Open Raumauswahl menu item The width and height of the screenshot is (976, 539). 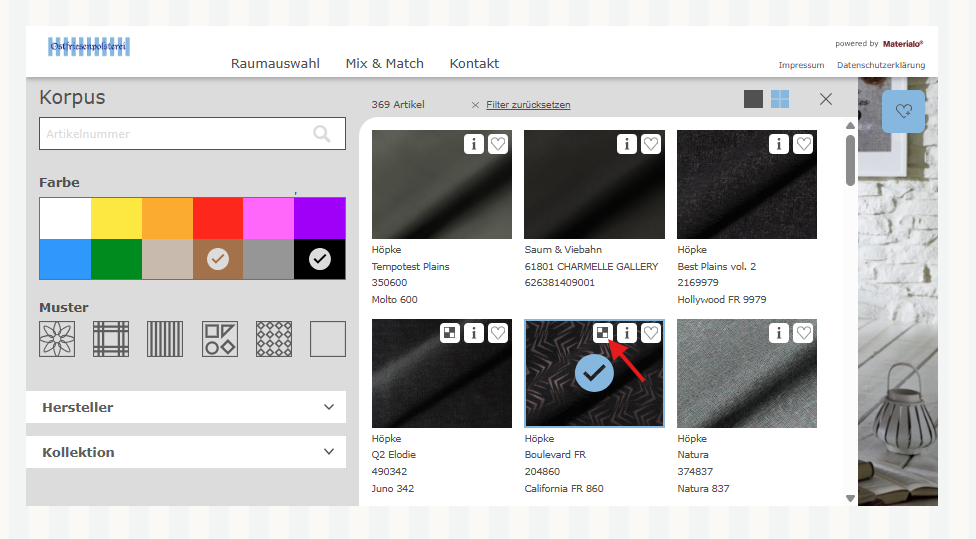[x=275, y=63]
